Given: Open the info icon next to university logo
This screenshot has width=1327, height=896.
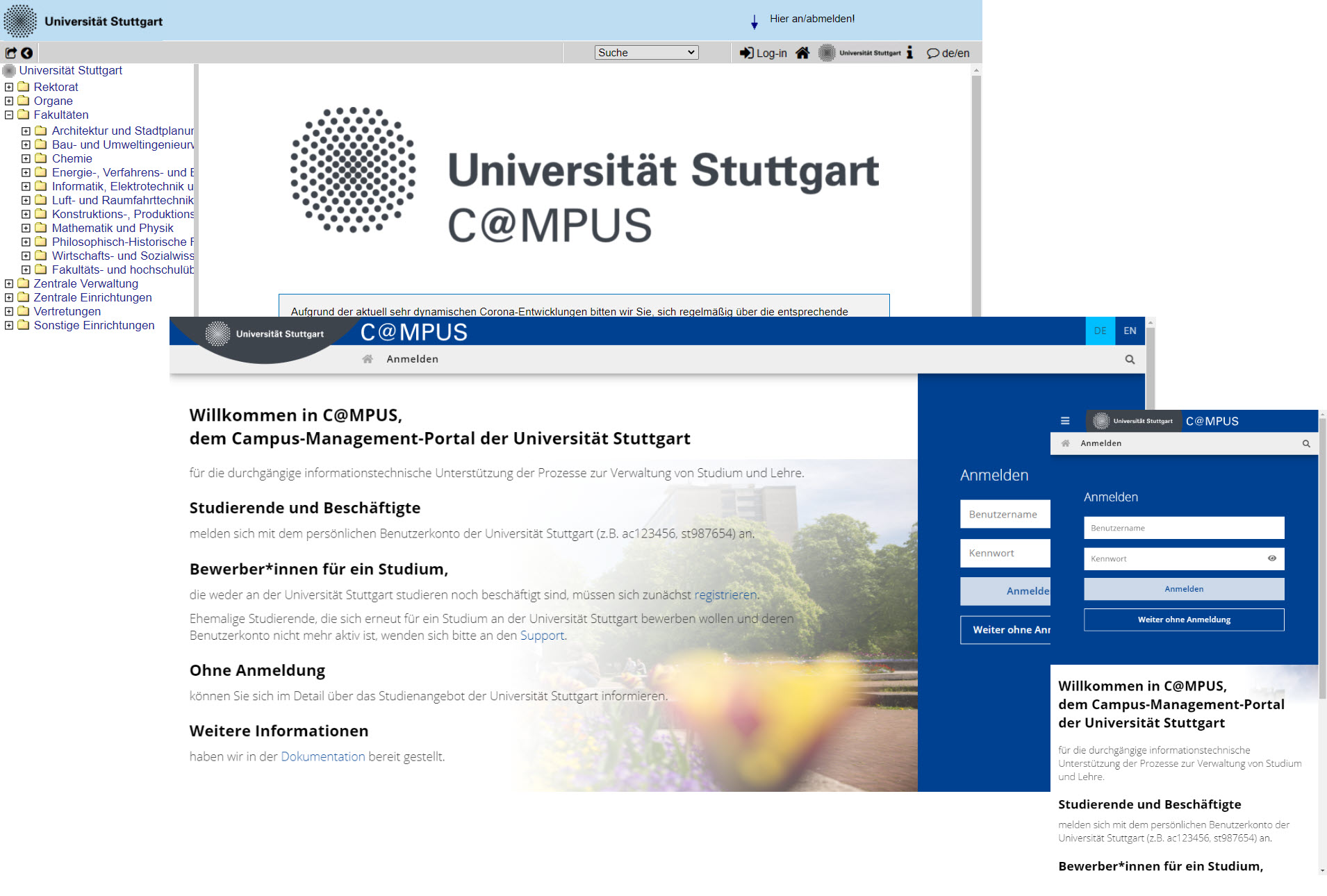Looking at the screenshot, I should (x=909, y=53).
